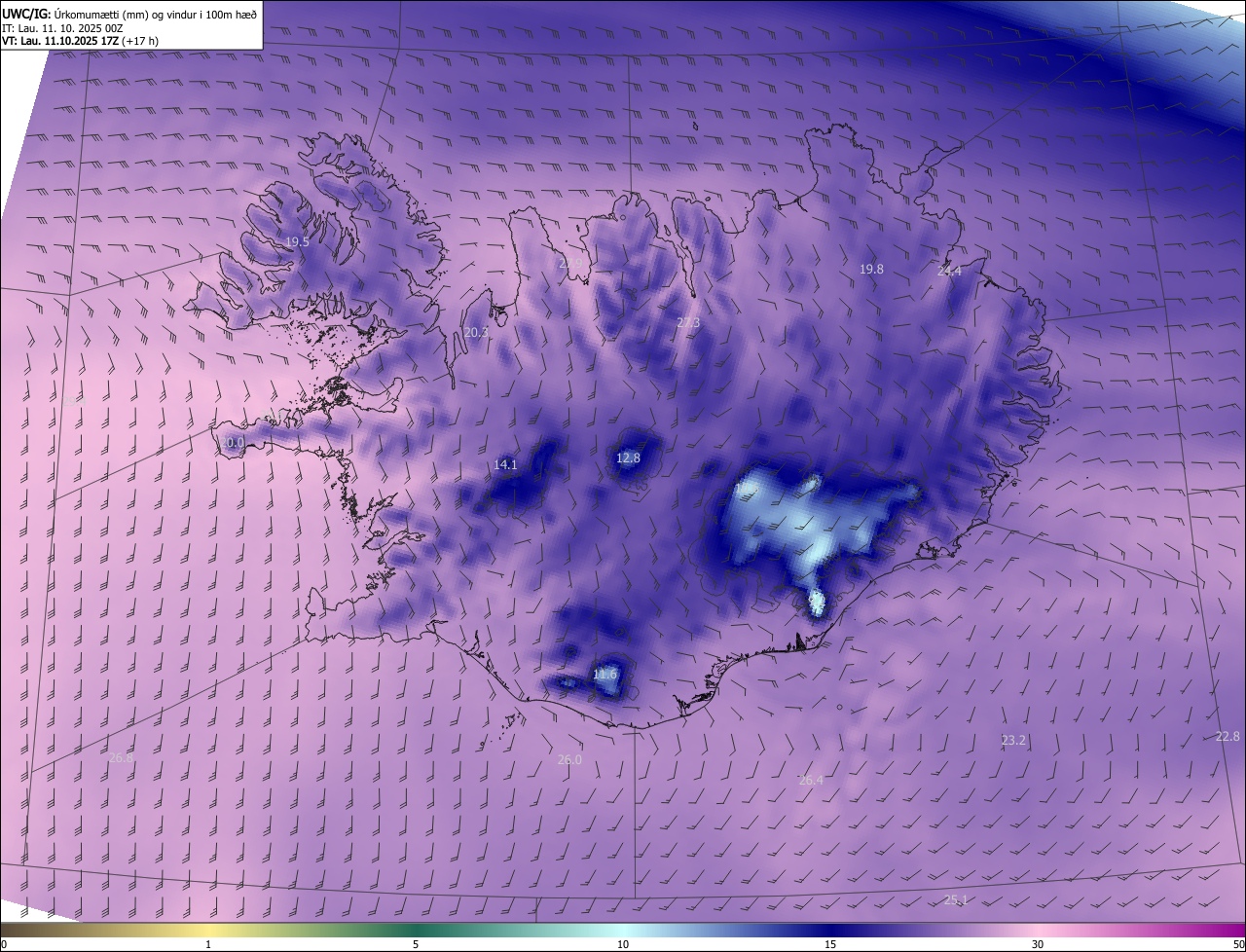This screenshot has width=1246, height=952.
Task: Click the "IT: Lau. 11. 10. 2025 00Z" line
Action: (x=62, y=28)
